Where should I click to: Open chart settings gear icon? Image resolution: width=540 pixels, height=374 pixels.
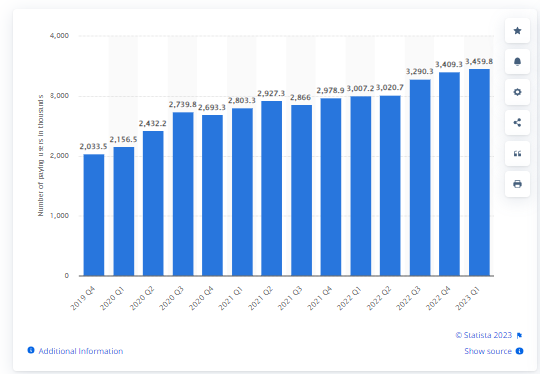[517, 92]
